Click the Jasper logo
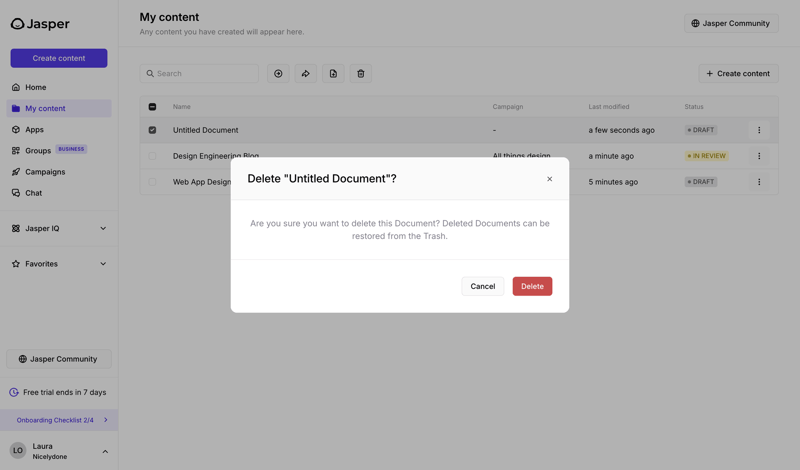The width and height of the screenshot is (800, 470). coord(40,24)
